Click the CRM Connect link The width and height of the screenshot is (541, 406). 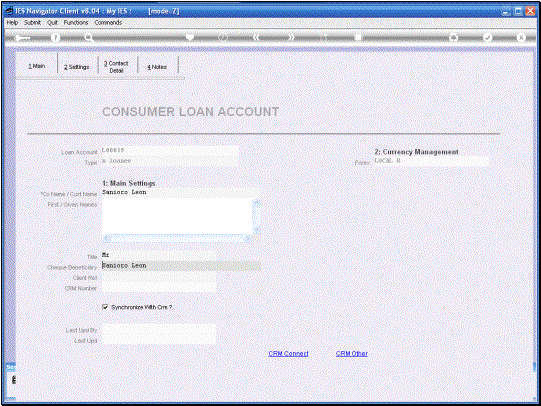(x=288, y=354)
